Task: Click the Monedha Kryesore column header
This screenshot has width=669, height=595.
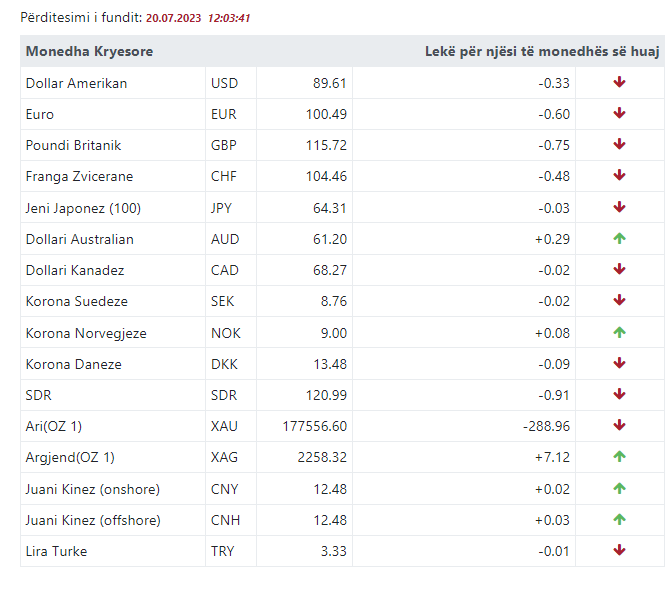Action: [89, 51]
